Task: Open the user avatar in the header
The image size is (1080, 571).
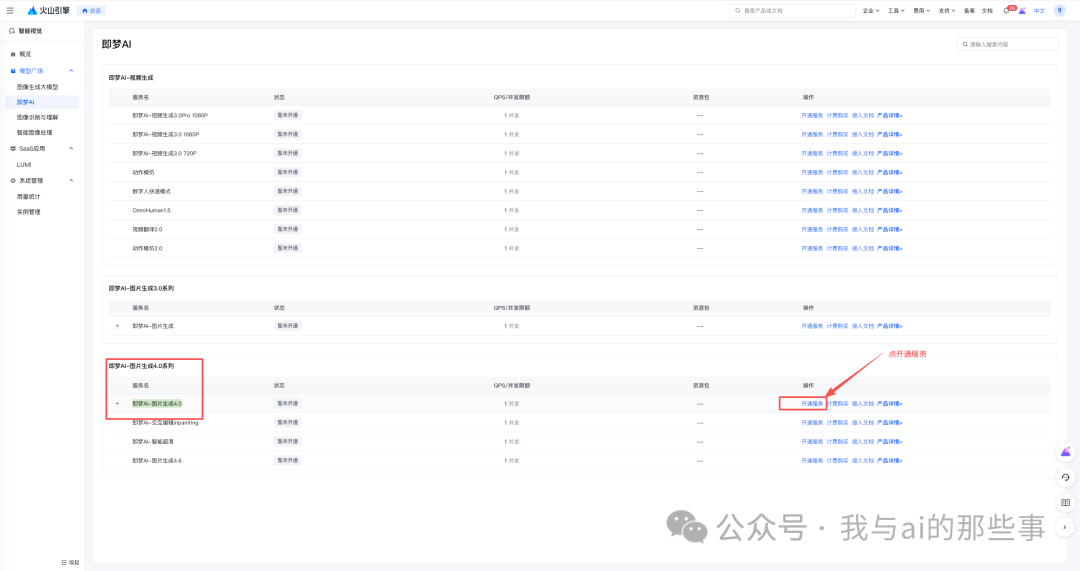Action: 1060,10
